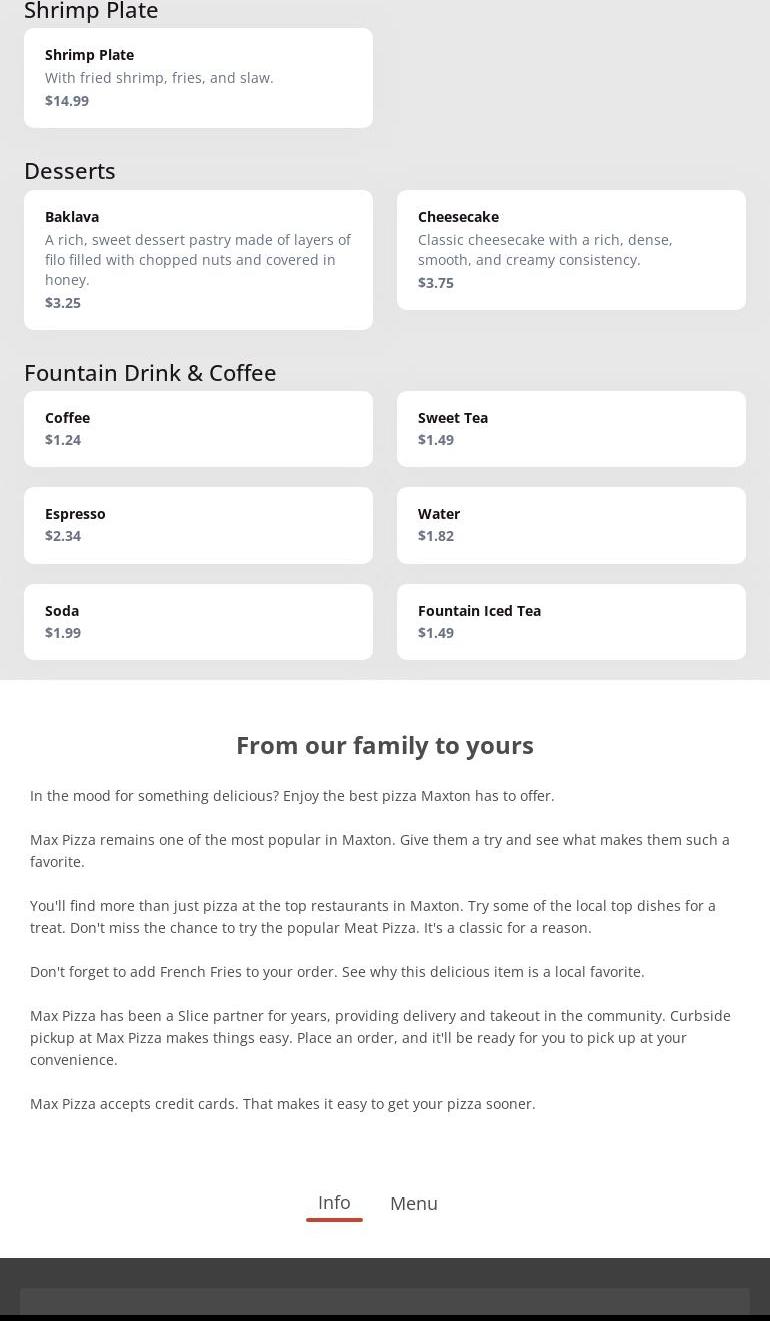Viewport: 770px width, 1321px height.
Task: Click the Desserts section heading
Action: tap(70, 171)
